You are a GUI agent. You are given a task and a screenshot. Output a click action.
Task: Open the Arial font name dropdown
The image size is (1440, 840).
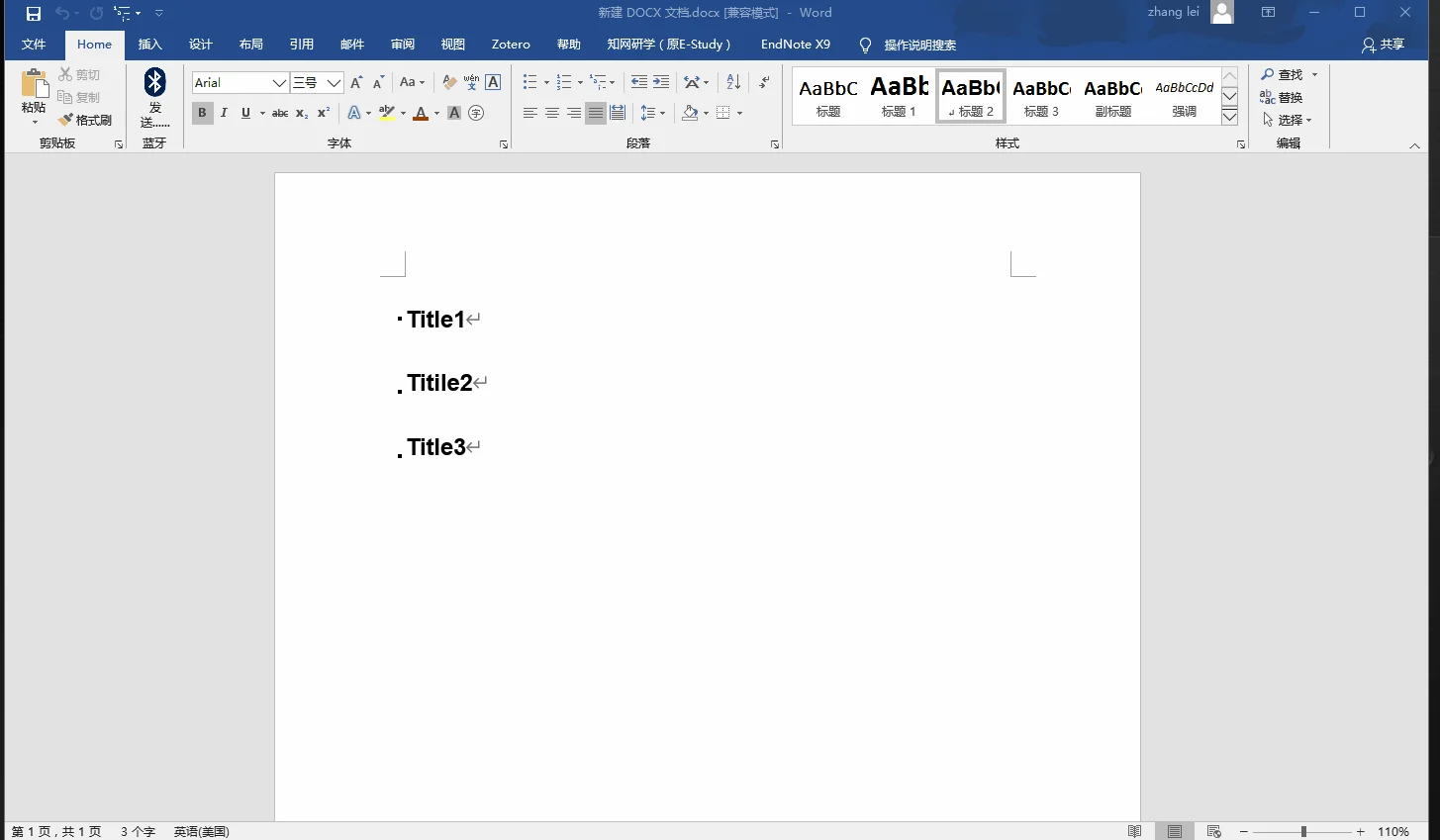279,83
